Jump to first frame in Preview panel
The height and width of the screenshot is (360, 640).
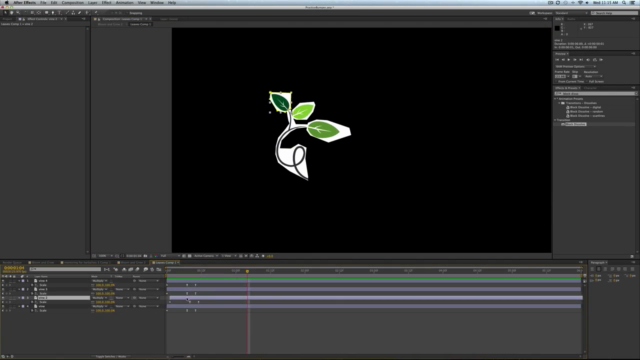click(557, 60)
